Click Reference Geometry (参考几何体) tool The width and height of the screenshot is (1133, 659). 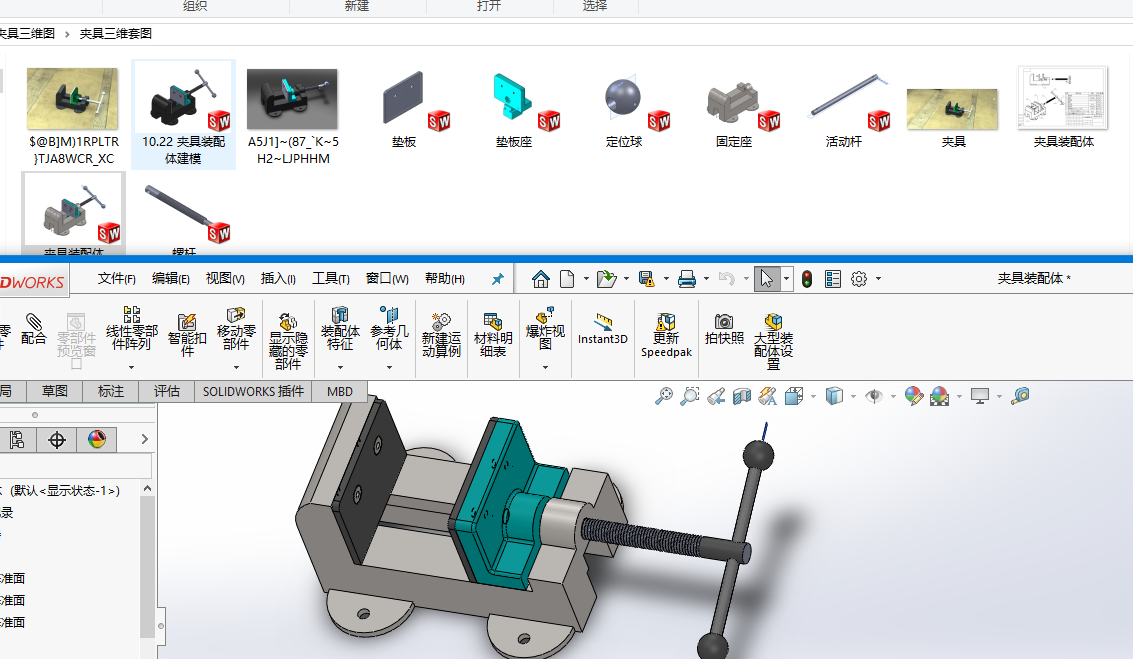click(x=389, y=330)
